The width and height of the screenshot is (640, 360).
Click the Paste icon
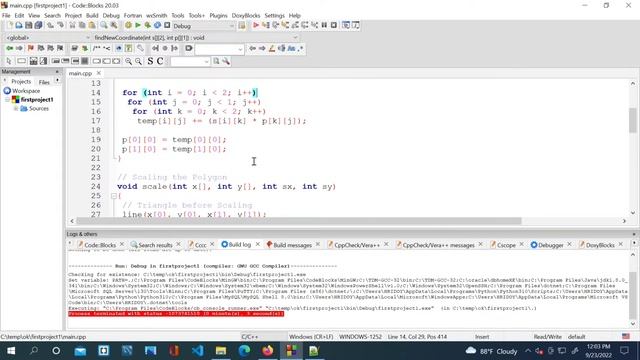[92, 25]
